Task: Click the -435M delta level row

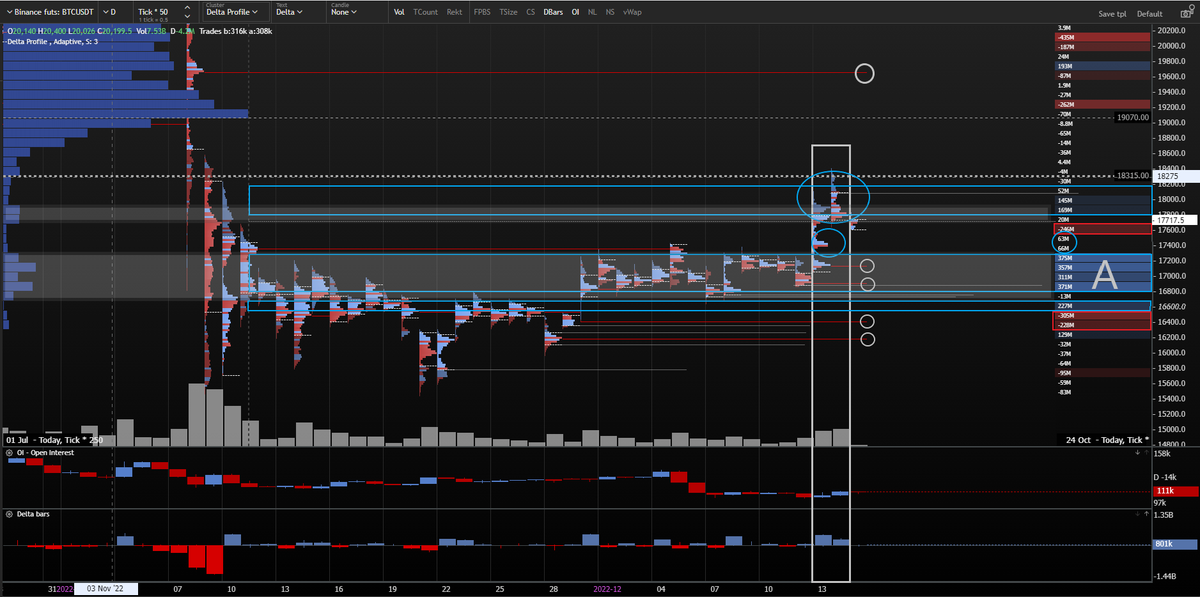Action: [x=1102, y=37]
